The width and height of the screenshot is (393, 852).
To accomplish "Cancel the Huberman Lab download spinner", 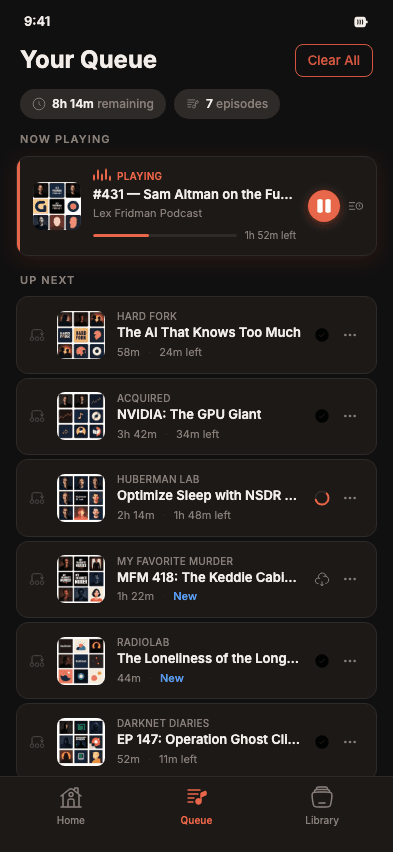I will point(322,498).
